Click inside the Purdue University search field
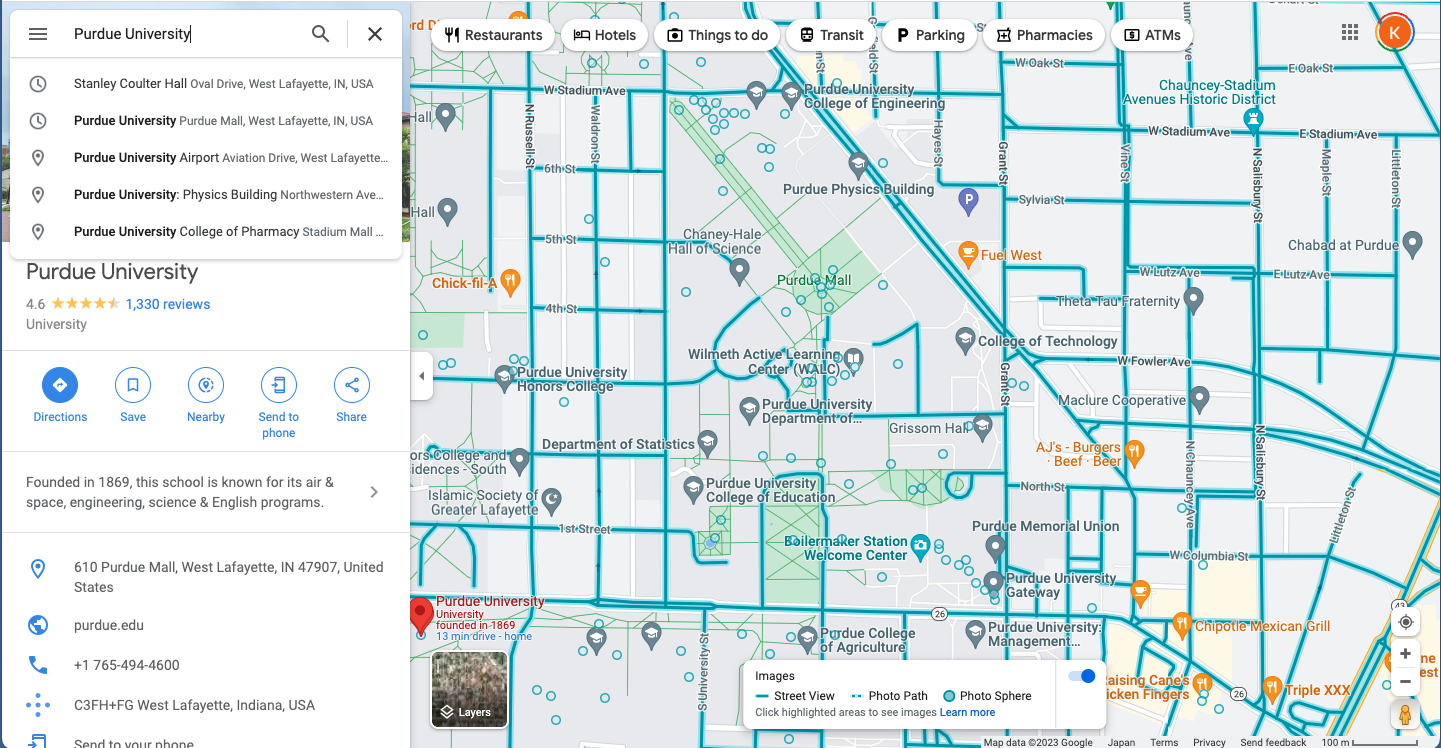The image size is (1441, 748). 185,34
